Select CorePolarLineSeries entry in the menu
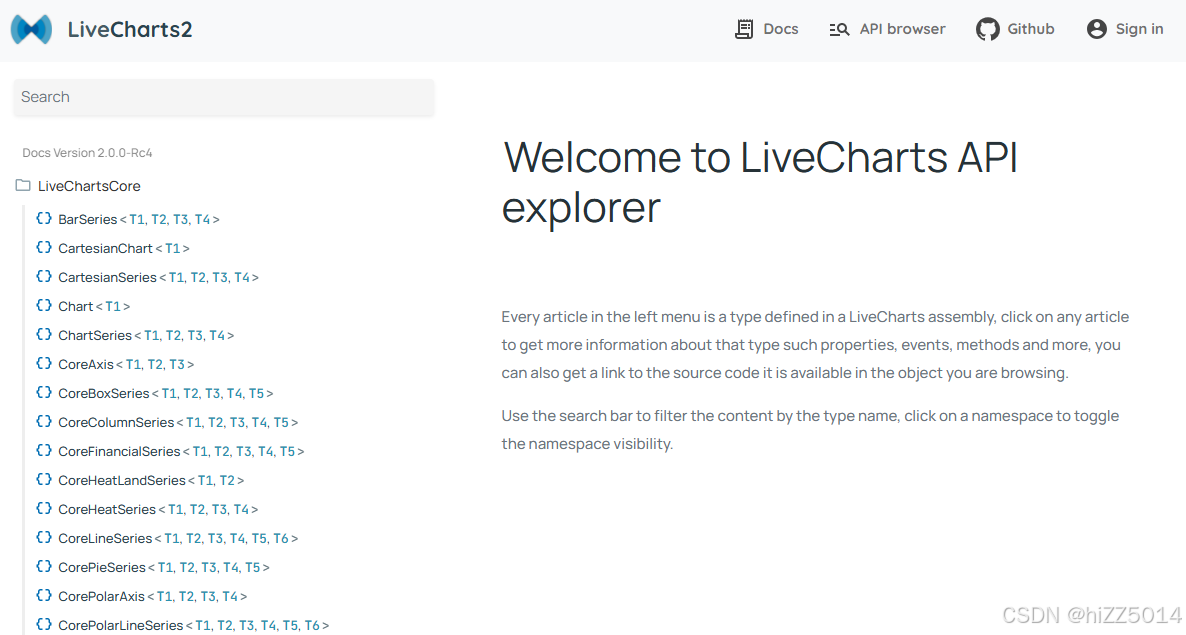The image size is (1186, 635). pos(194,625)
